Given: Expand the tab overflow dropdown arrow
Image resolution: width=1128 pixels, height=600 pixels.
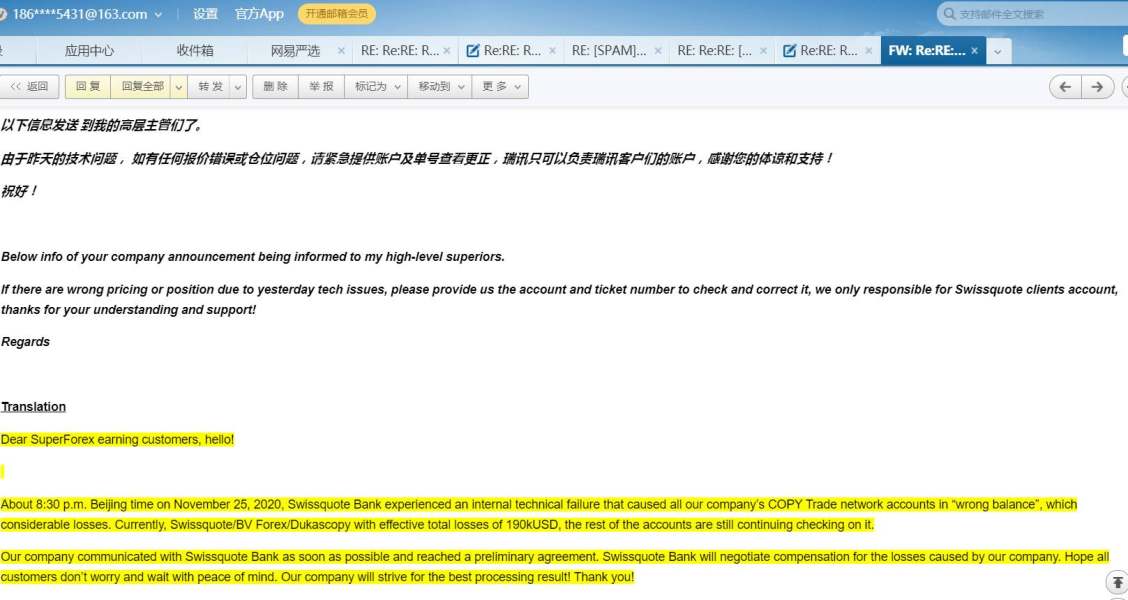Looking at the screenshot, I should tap(998, 51).
